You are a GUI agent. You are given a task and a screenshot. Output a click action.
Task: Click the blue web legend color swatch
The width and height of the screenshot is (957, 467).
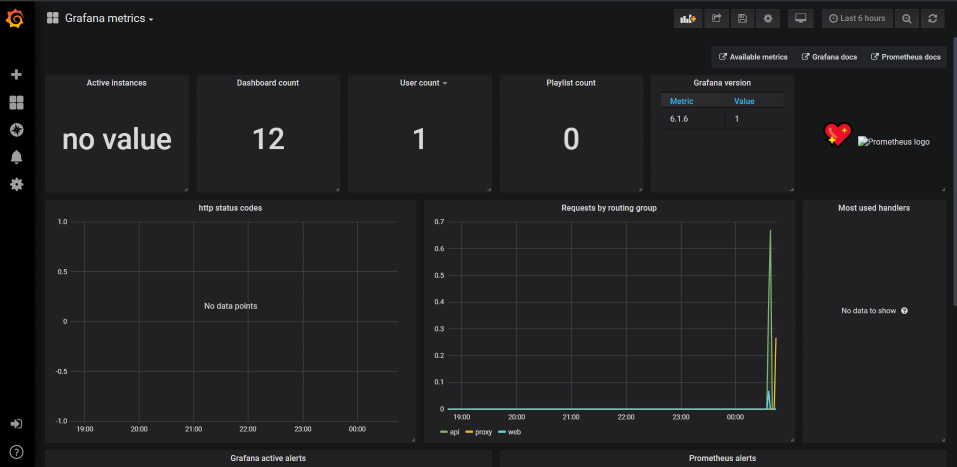click(502, 432)
